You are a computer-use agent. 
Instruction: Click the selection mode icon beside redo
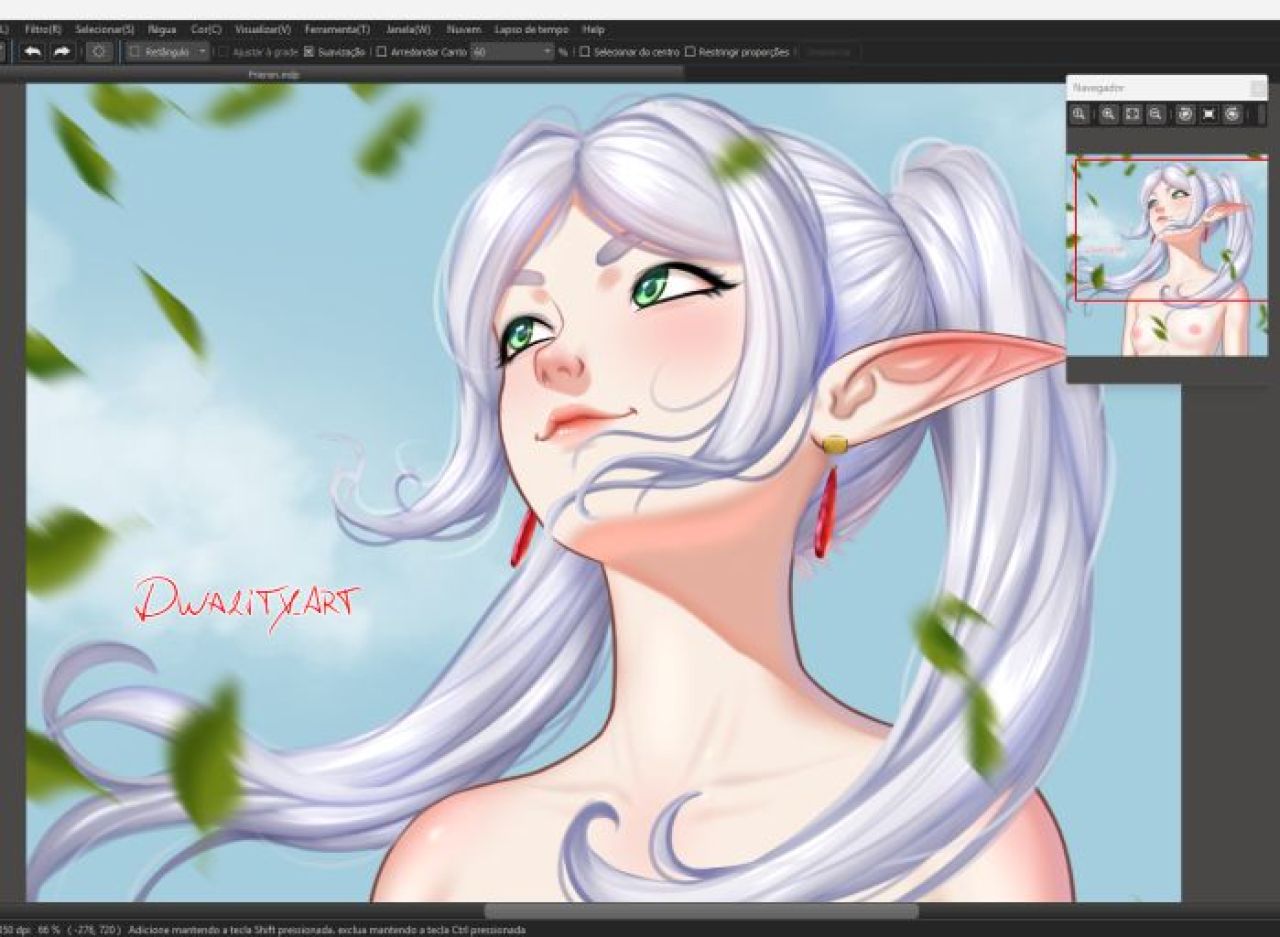point(99,51)
